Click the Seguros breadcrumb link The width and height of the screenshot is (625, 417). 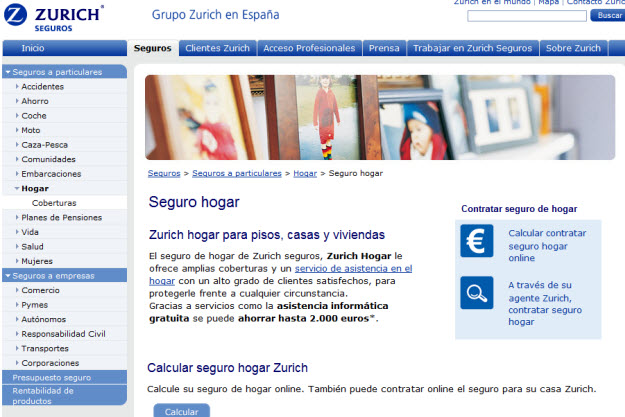click(164, 173)
